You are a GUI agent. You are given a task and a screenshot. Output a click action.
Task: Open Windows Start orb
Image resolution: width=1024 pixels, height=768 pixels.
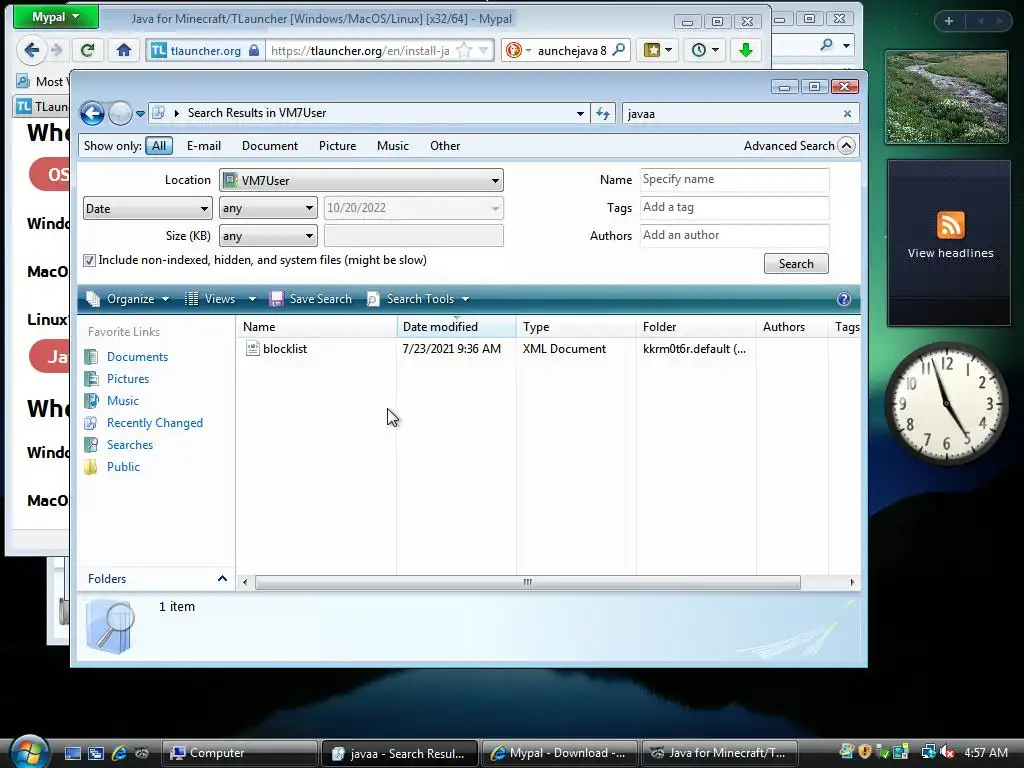tap(29, 752)
